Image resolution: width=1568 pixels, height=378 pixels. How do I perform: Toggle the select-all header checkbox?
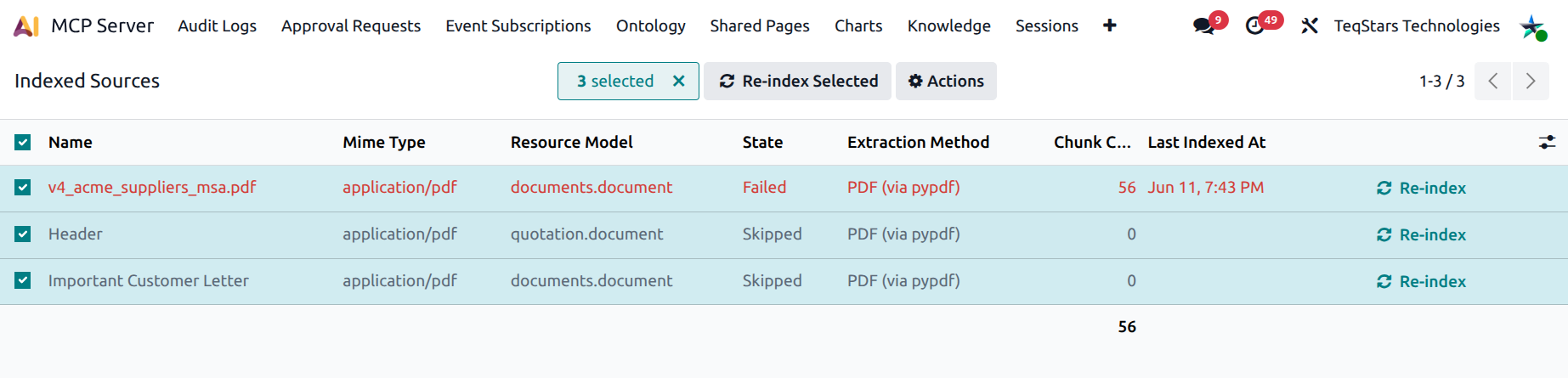(x=23, y=142)
